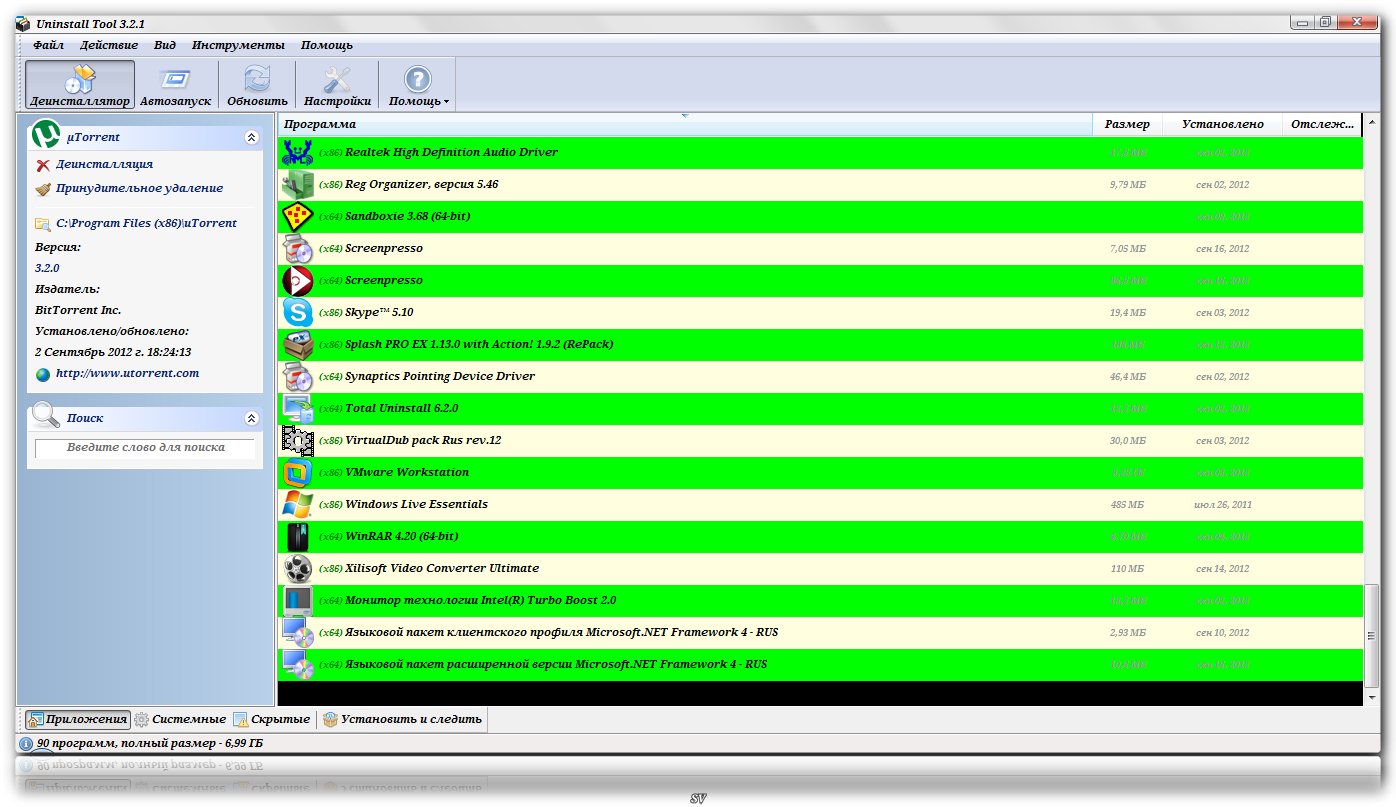Click the Skype program icon

pyautogui.click(x=298, y=313)
